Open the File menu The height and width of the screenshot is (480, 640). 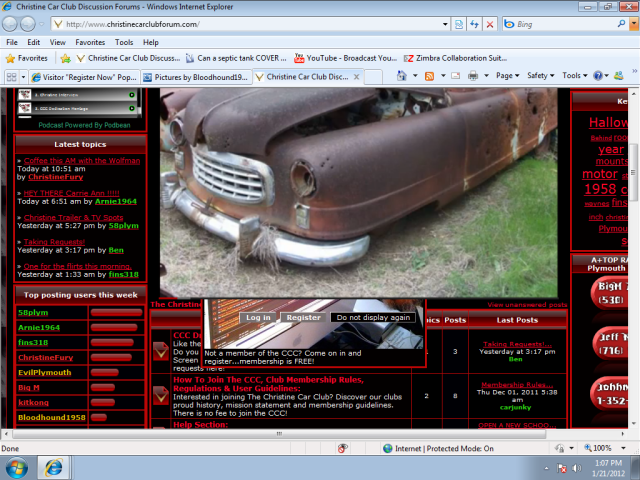pyautogui.click(x=12, y=42)
